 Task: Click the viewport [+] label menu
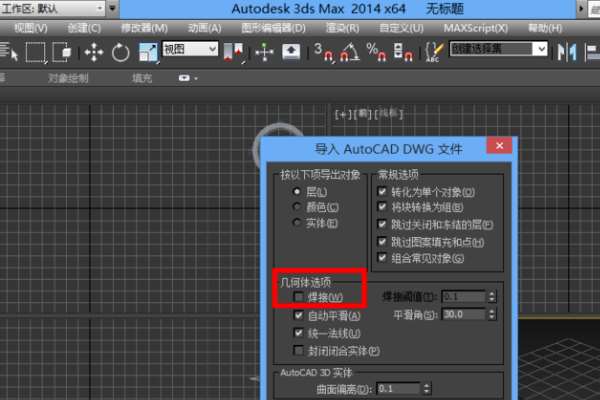pyautogui.click(x=341, y=114)
